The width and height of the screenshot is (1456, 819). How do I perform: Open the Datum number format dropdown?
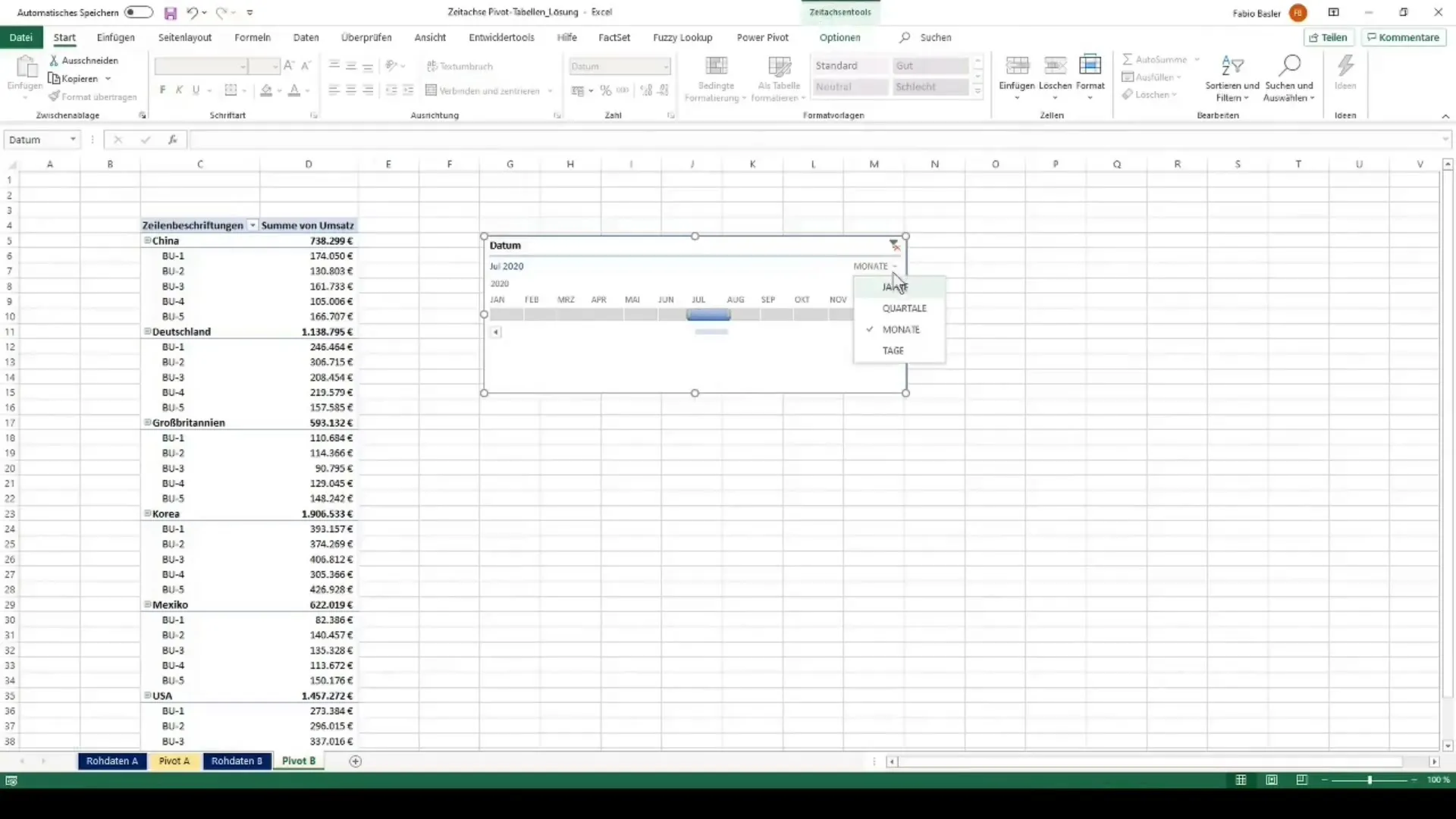pos(666,67)
